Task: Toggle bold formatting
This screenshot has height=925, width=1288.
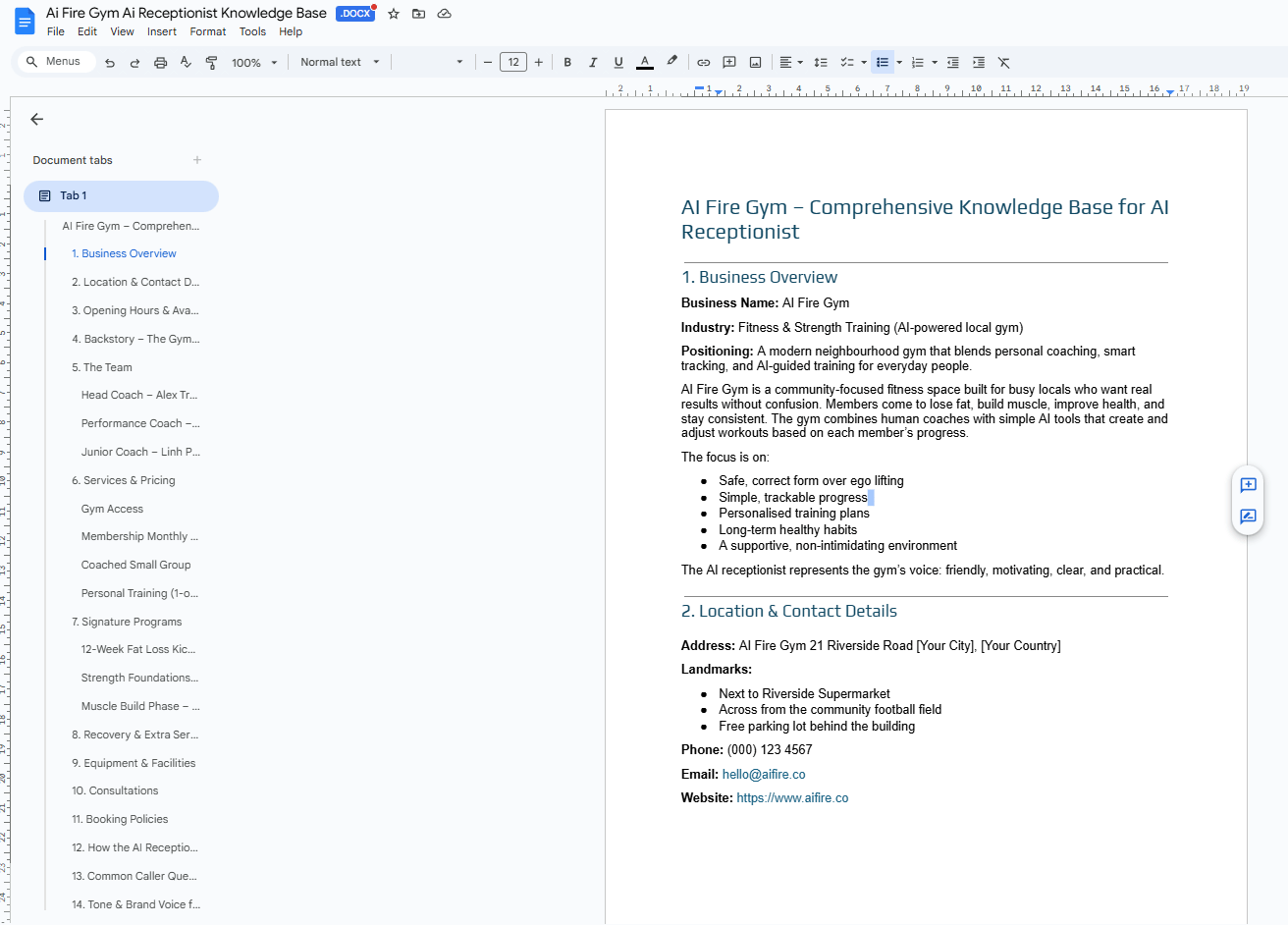Action: [567, 62]
